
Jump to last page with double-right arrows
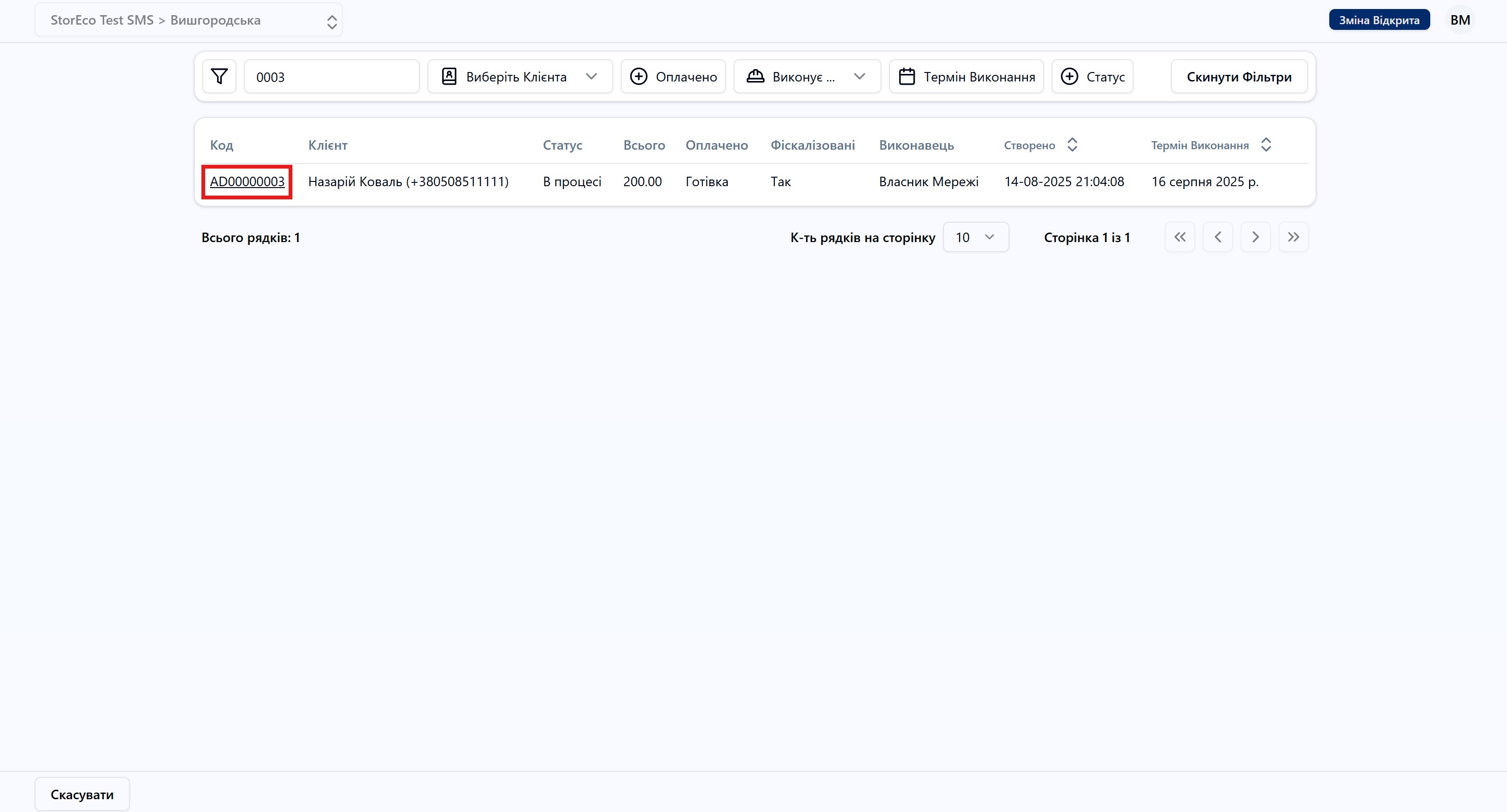(1293, 237)
